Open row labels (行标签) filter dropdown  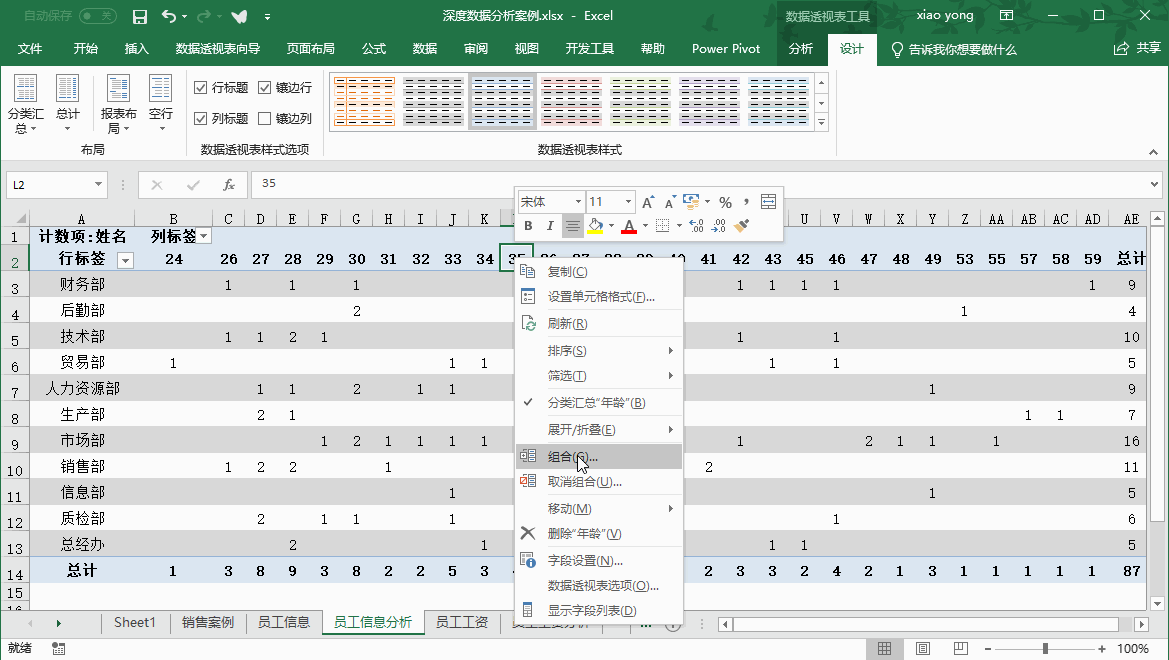pyautogui.click(x=126, y=260)
